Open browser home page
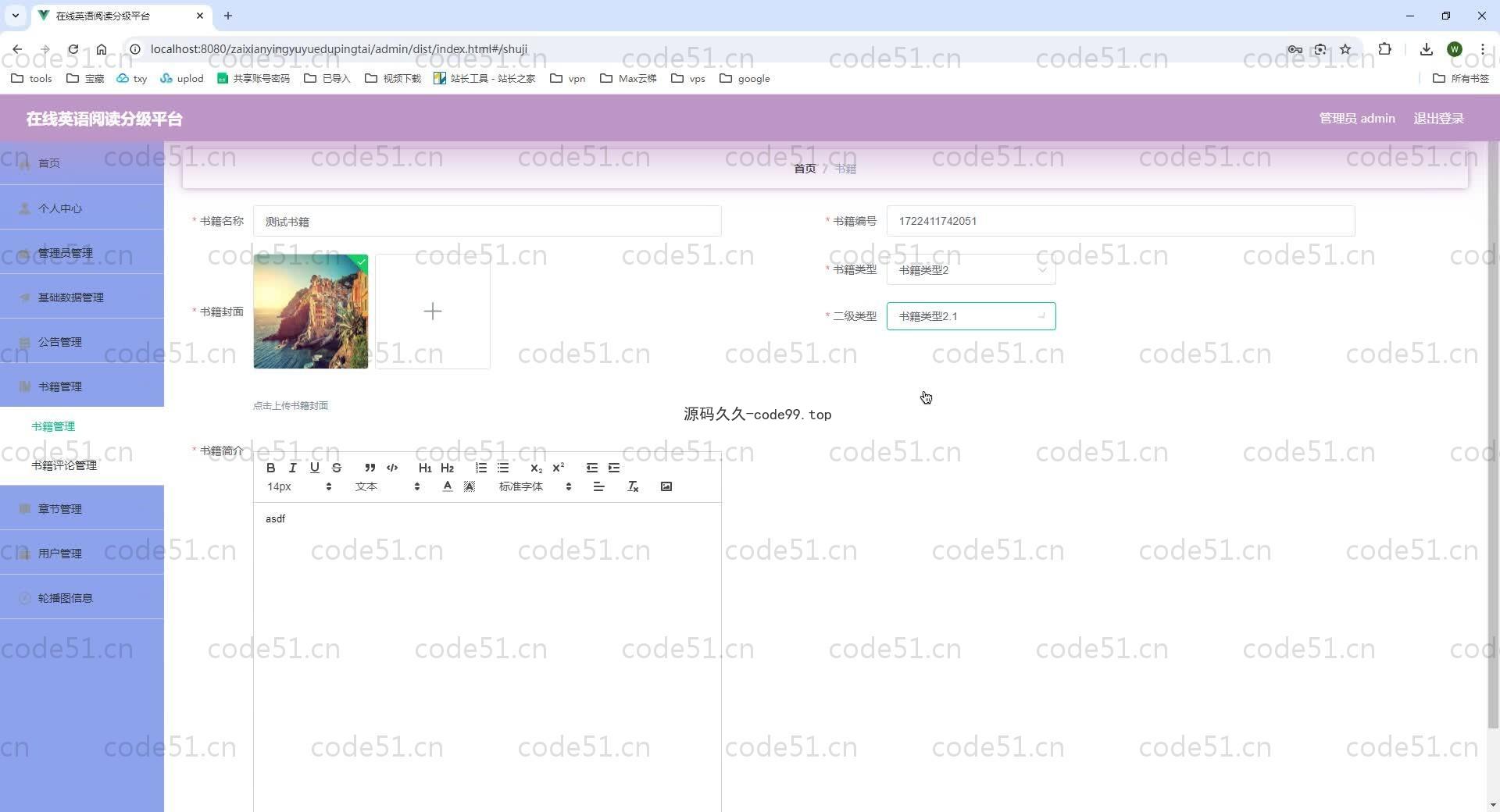This screenshot has width=1500, height=812. [x=102, y=49]
